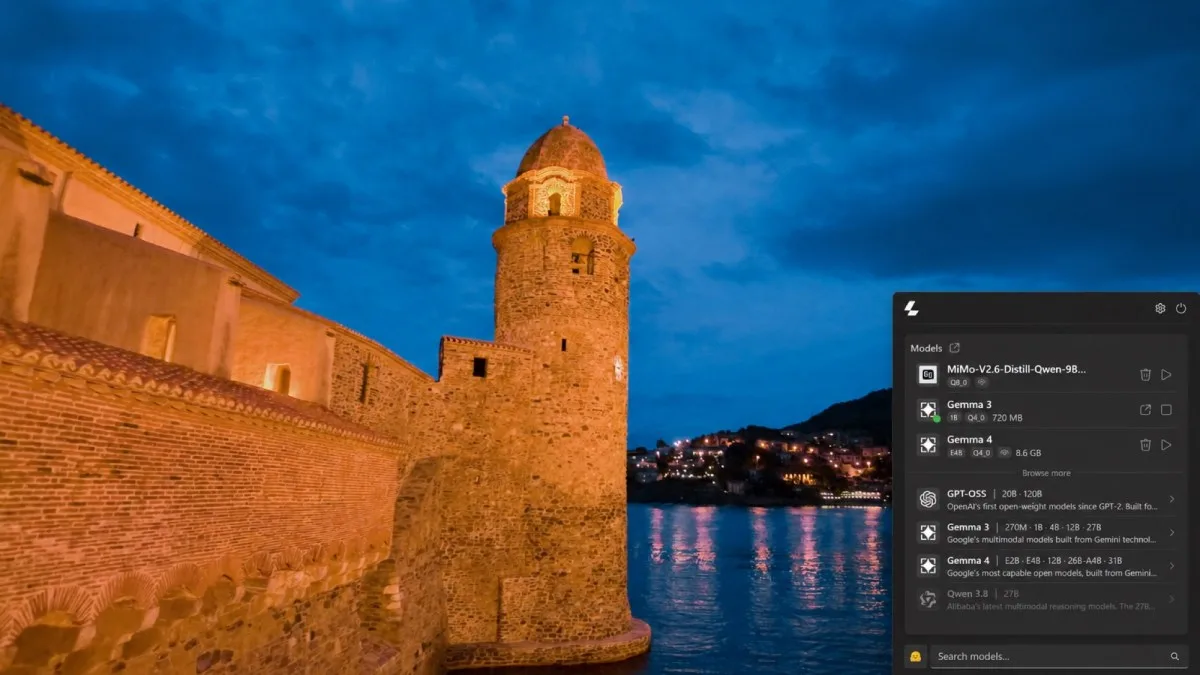
Task: Click the Browse more link
Action: pos(1046,473)
